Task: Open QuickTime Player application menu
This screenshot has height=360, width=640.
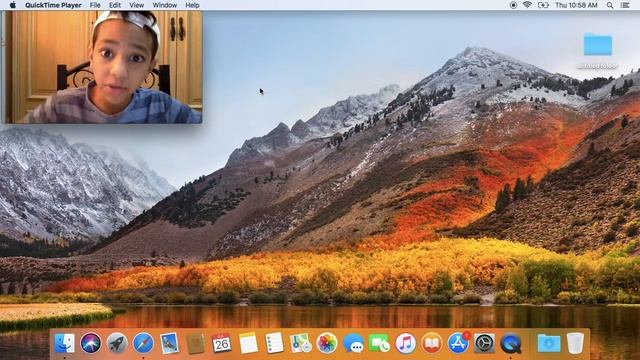Action: click(x=53, y=5)
